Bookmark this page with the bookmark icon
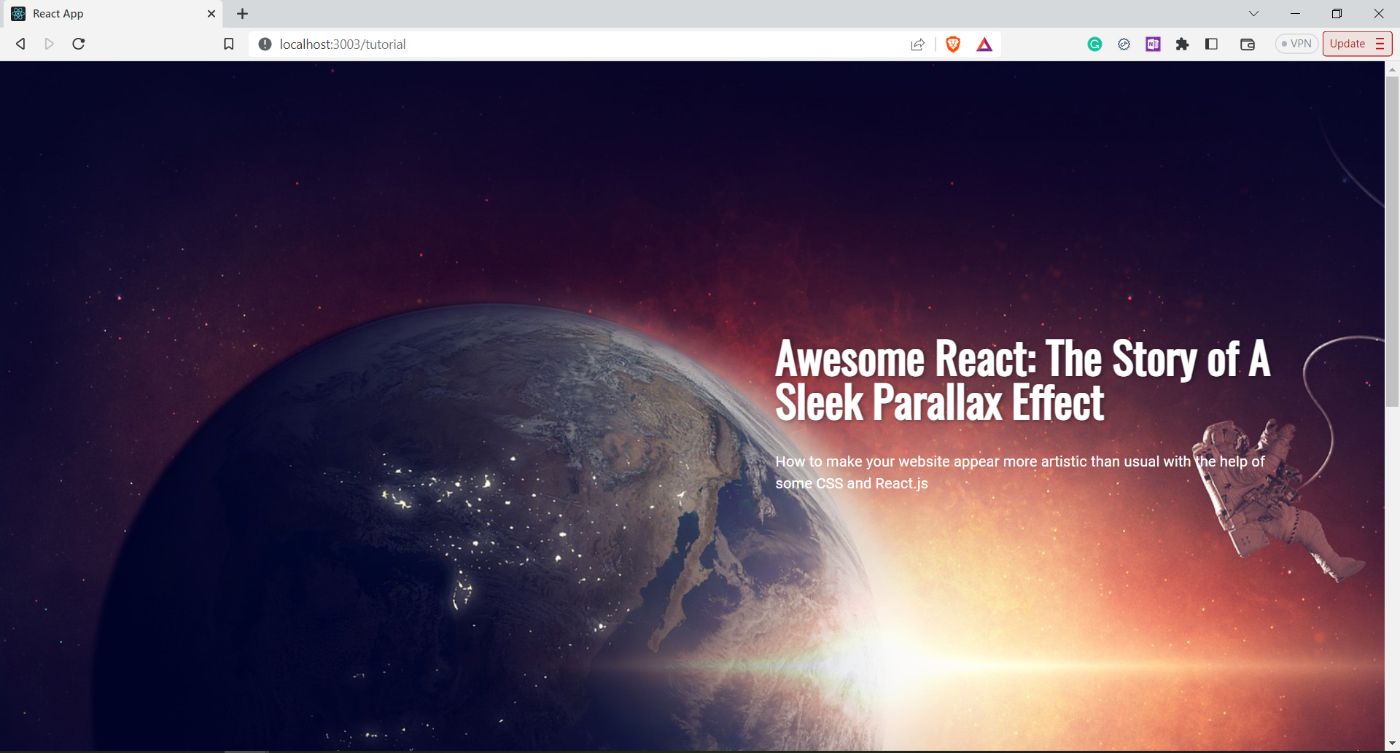Viewport: 1400px width, 753px height. coord(229,44)
